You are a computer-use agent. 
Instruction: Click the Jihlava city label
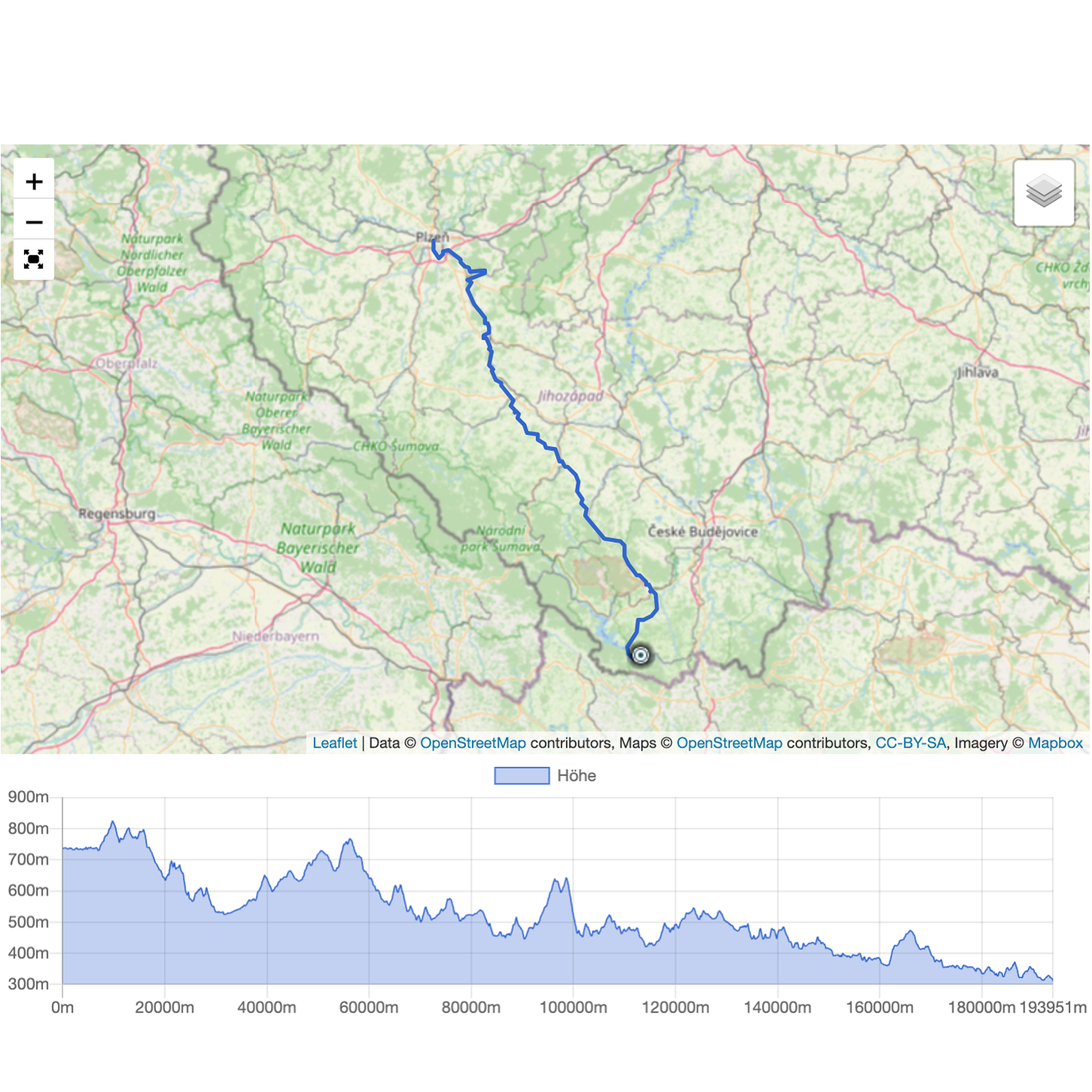click(977, 372)
